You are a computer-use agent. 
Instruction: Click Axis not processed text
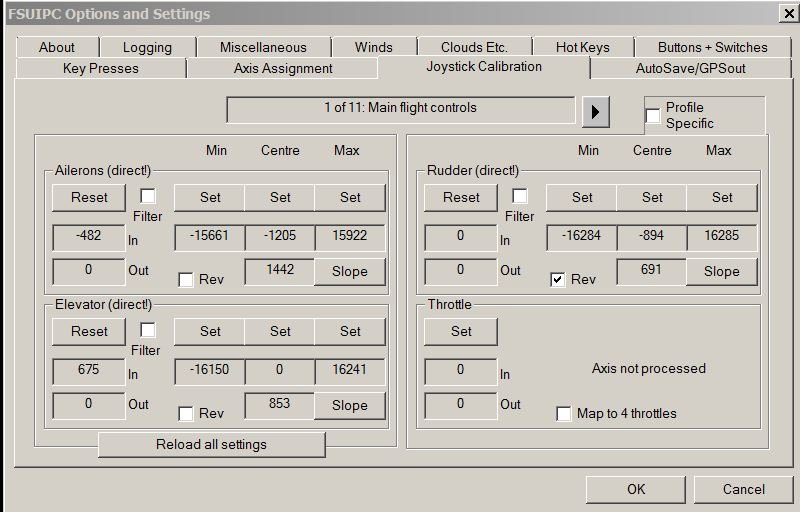(649, 369)
